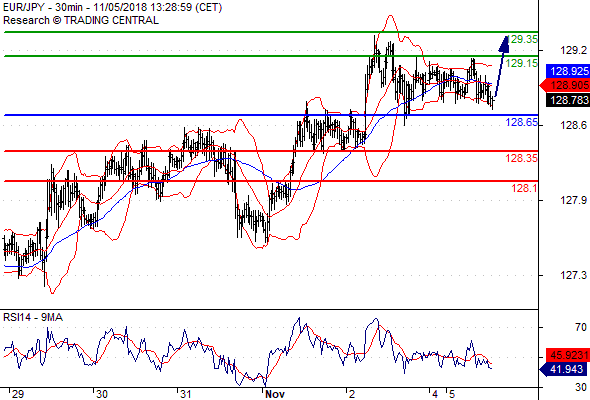This screenshot has height=400, width=590.
Task: Select the RSI axis value 30
Action: pyautogui.click(x=581, y=387)
